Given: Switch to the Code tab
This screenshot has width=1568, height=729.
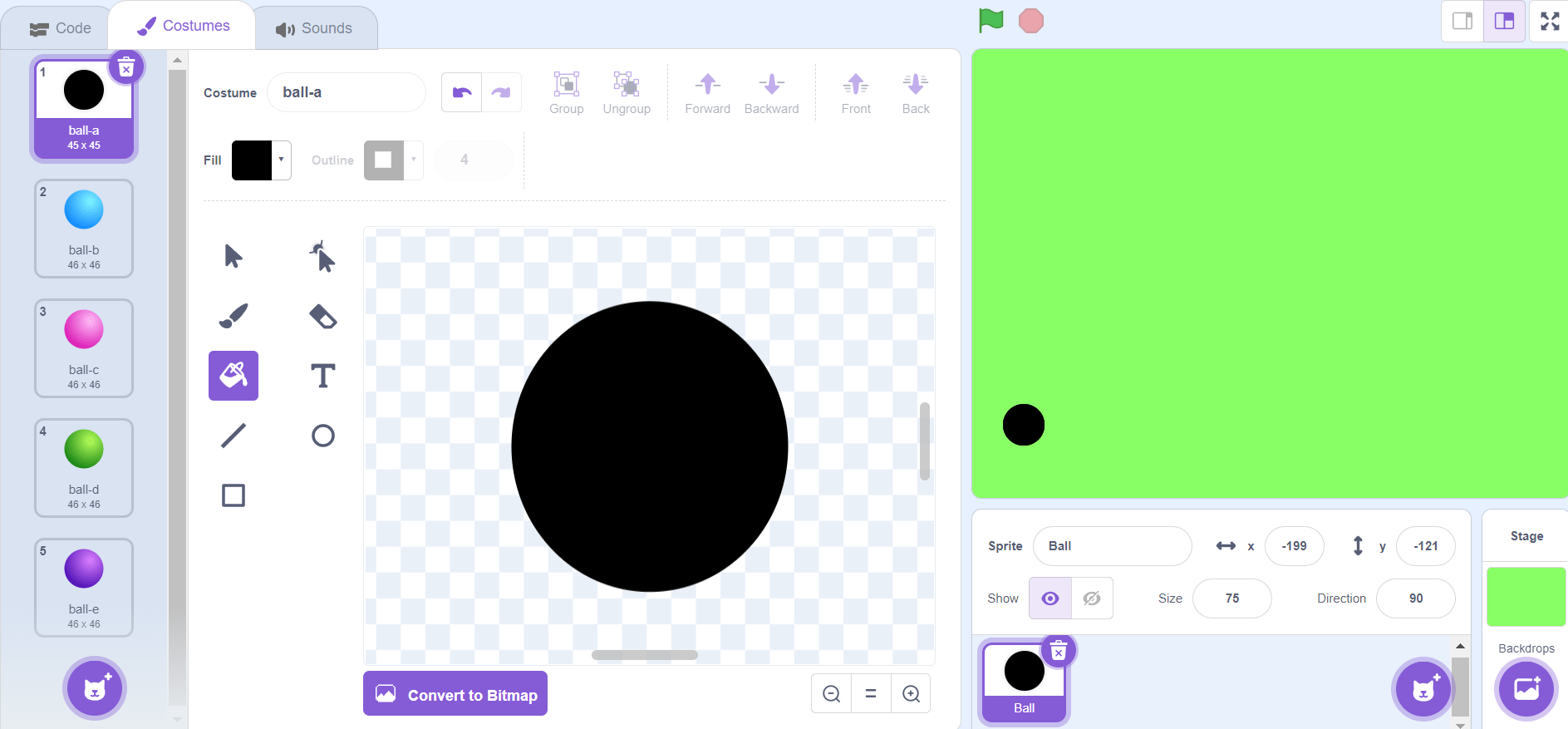Looking at the screenshot, I should [61, 28].
